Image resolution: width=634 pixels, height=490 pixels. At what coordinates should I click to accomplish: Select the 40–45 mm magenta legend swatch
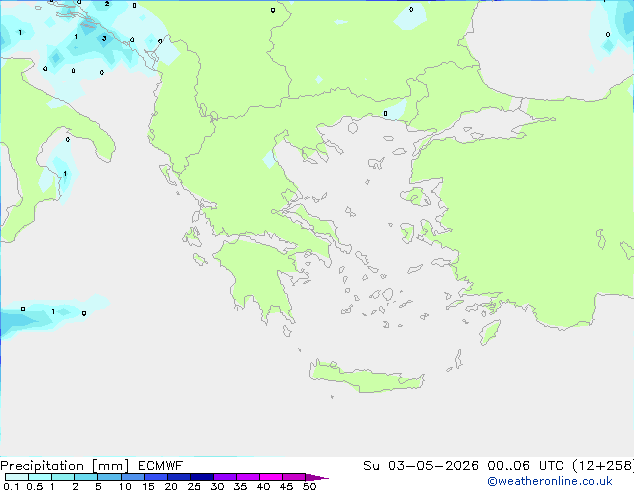(x=271, y=477)
